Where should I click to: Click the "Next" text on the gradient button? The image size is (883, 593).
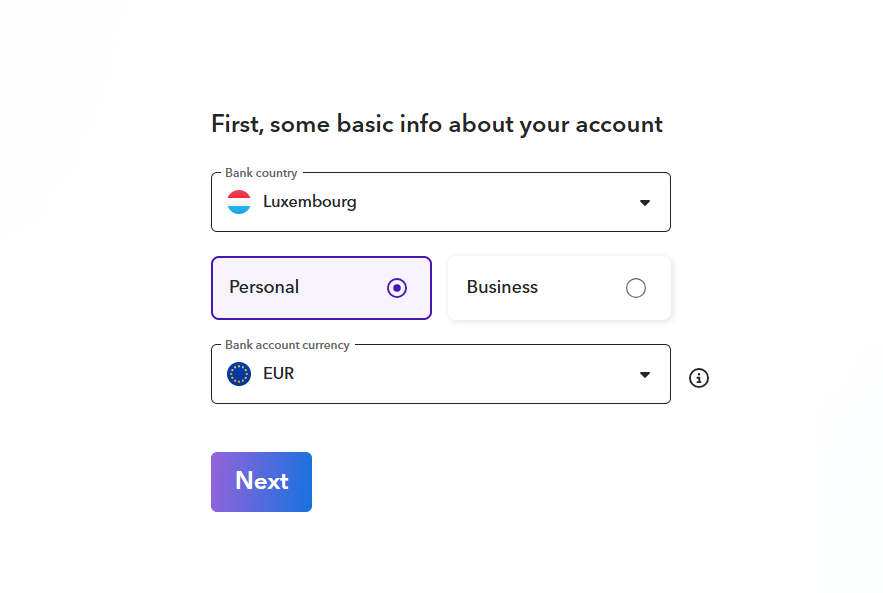click(x=261, y=481)
